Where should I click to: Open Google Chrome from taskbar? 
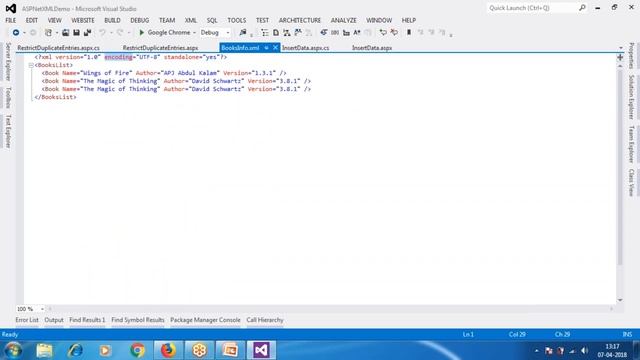[x=138, y=350]
